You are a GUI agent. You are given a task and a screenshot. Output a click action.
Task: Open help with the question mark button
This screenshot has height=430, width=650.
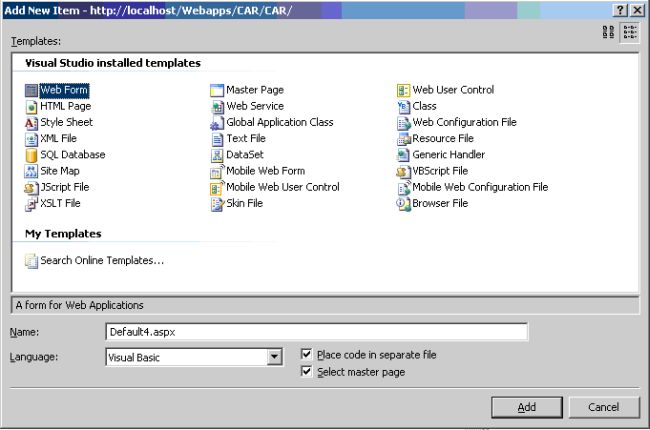[619, 10]
